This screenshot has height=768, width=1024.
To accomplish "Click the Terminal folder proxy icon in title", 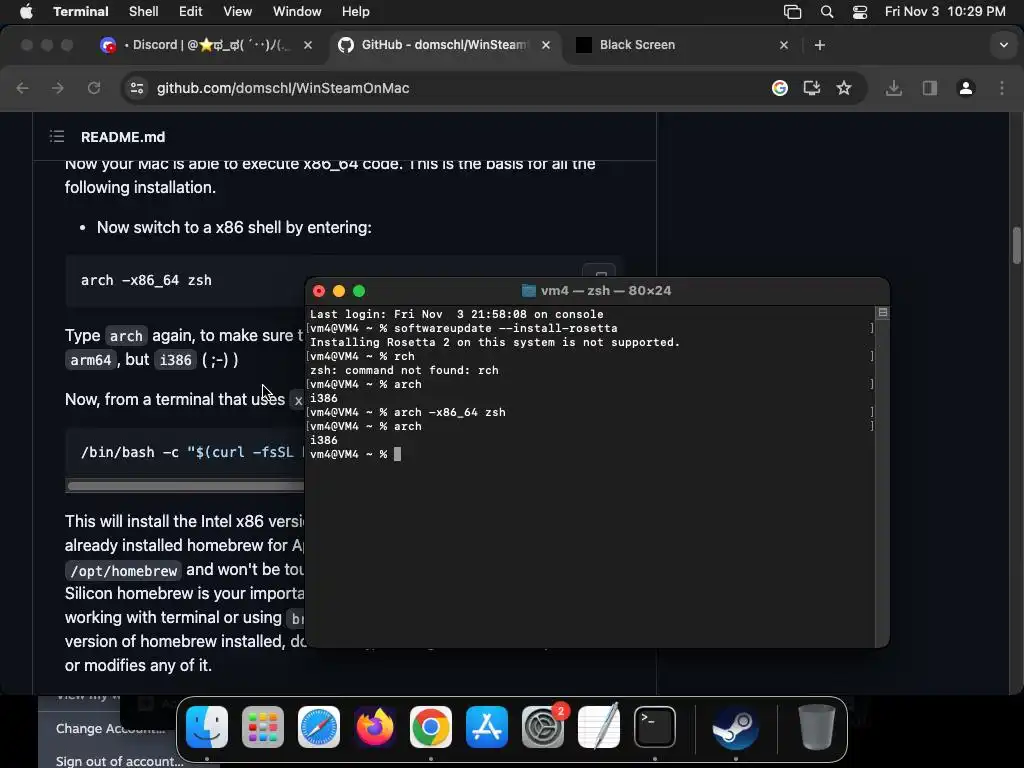I will 529,291.
